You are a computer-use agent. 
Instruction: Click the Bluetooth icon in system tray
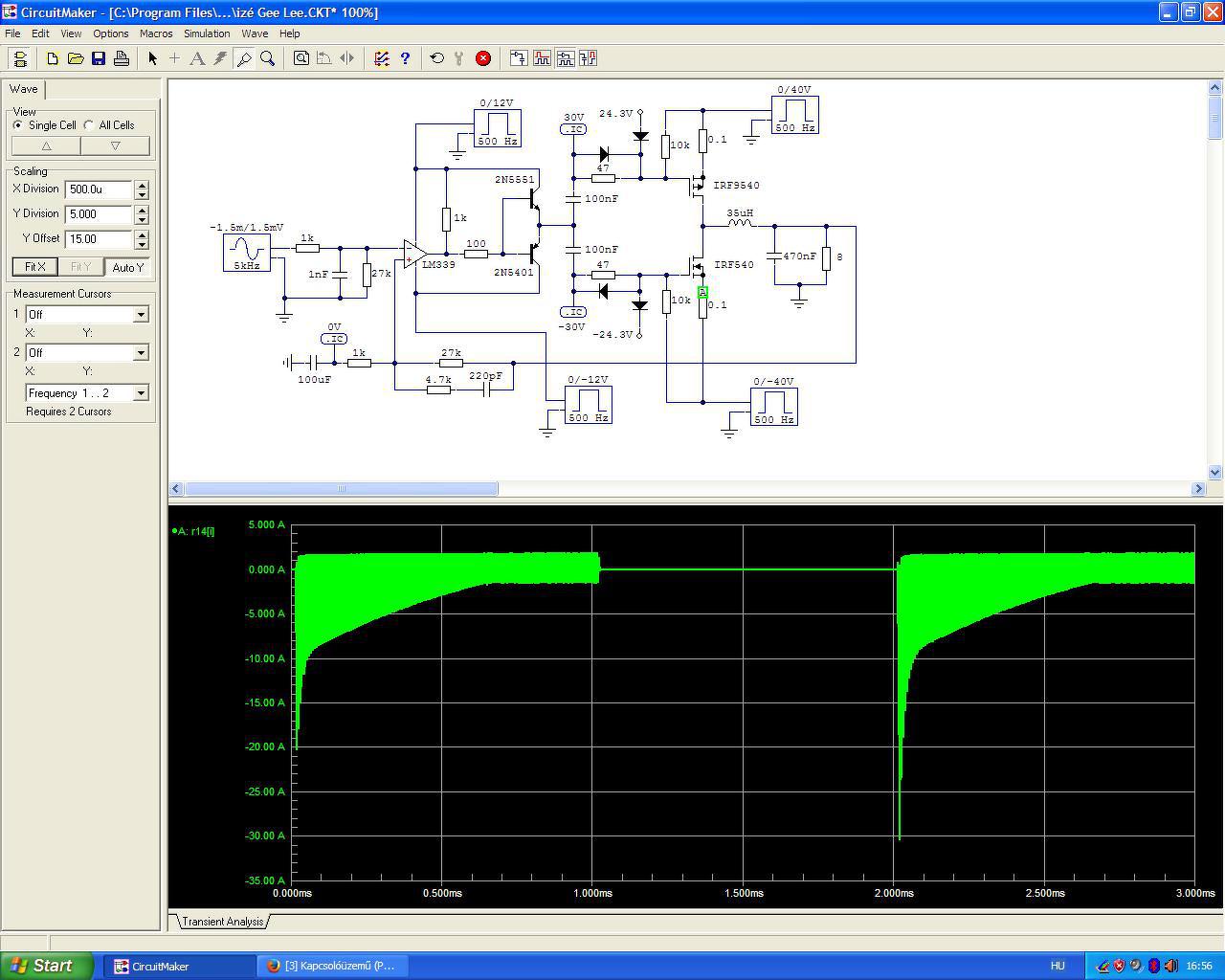[1154, 966]
